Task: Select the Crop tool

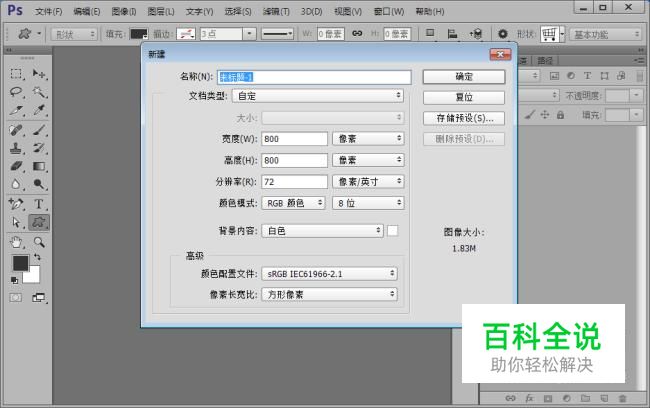Action: tap(16, 110)
